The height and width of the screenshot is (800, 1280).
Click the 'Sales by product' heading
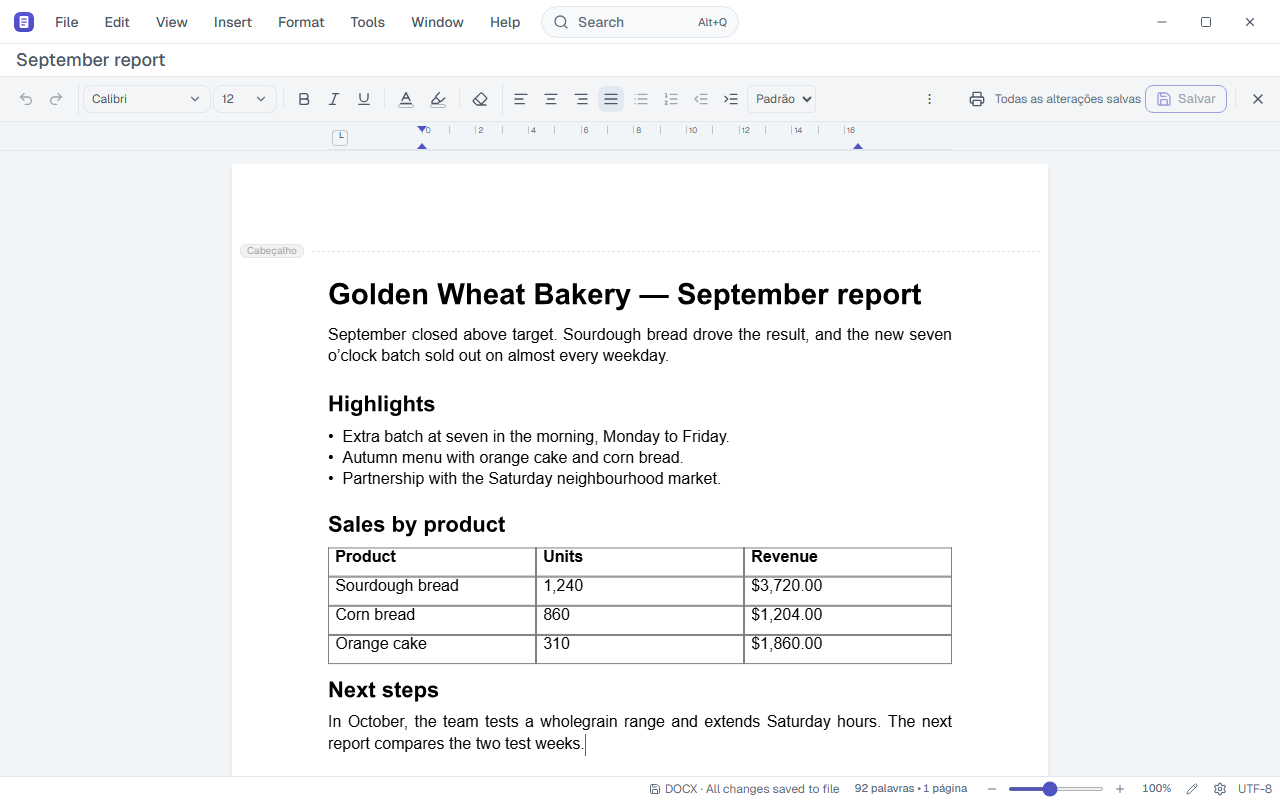416,524
